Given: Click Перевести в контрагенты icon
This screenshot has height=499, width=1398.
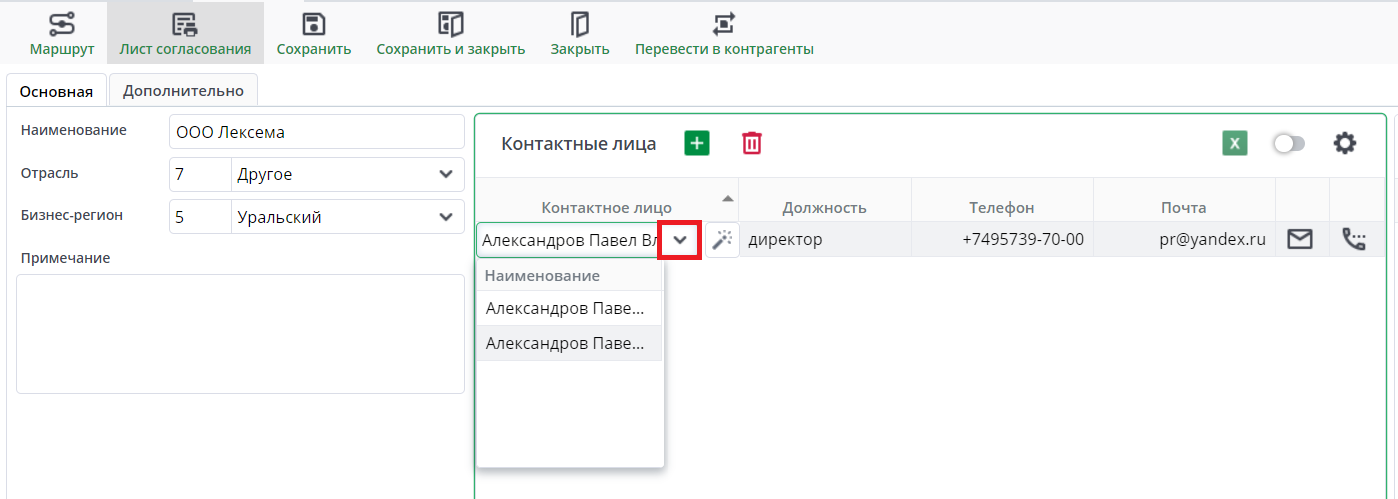Looking at the screenshot, I should tap(724, 25).
